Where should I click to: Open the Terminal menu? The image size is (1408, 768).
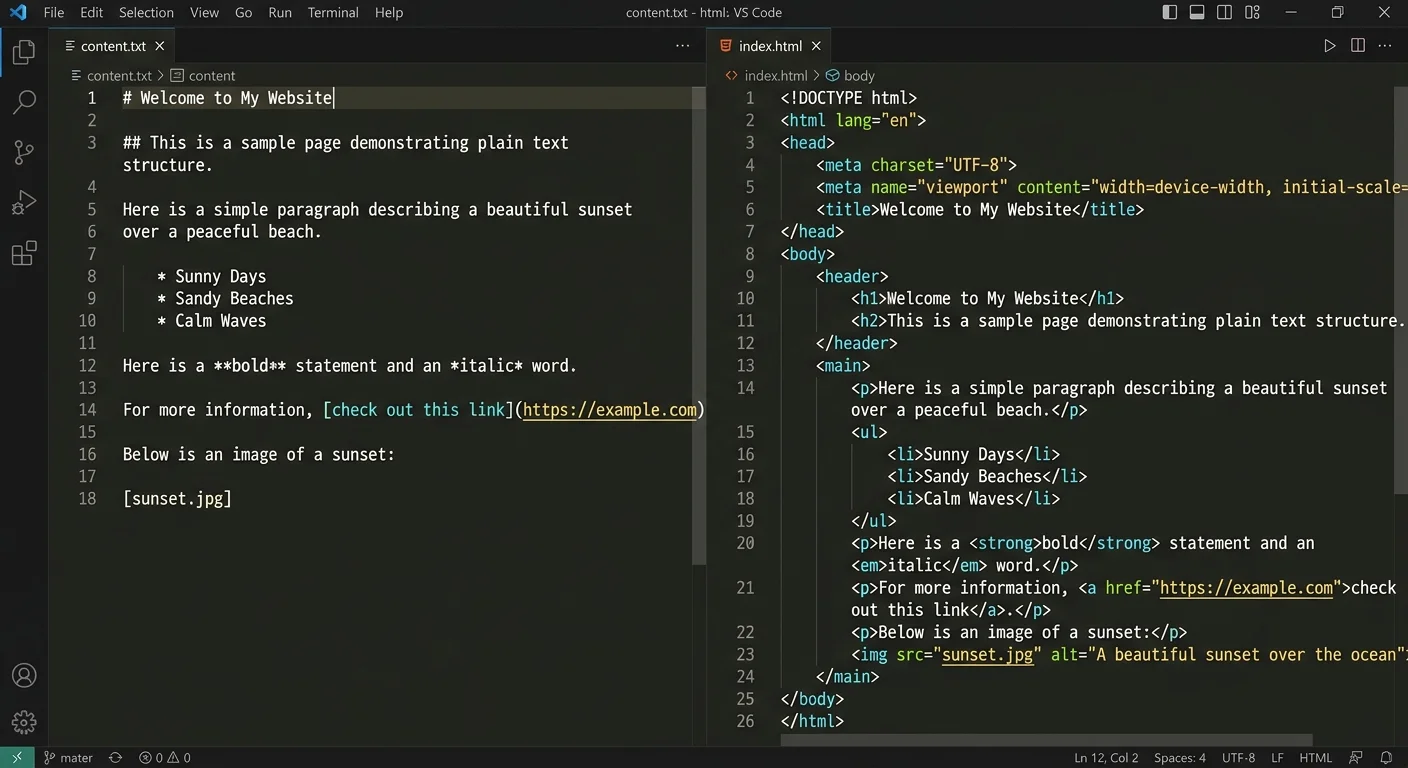(x=333, y=13)
